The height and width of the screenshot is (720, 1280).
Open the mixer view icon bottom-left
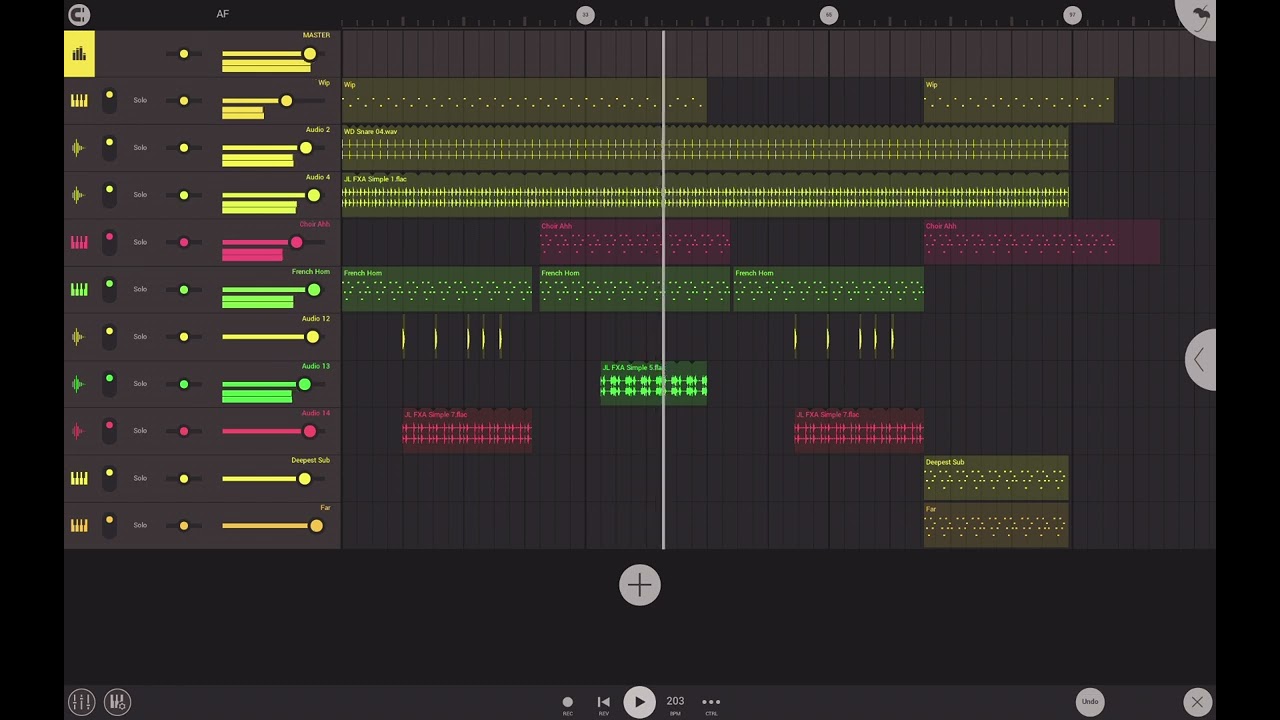coord(81,701)
